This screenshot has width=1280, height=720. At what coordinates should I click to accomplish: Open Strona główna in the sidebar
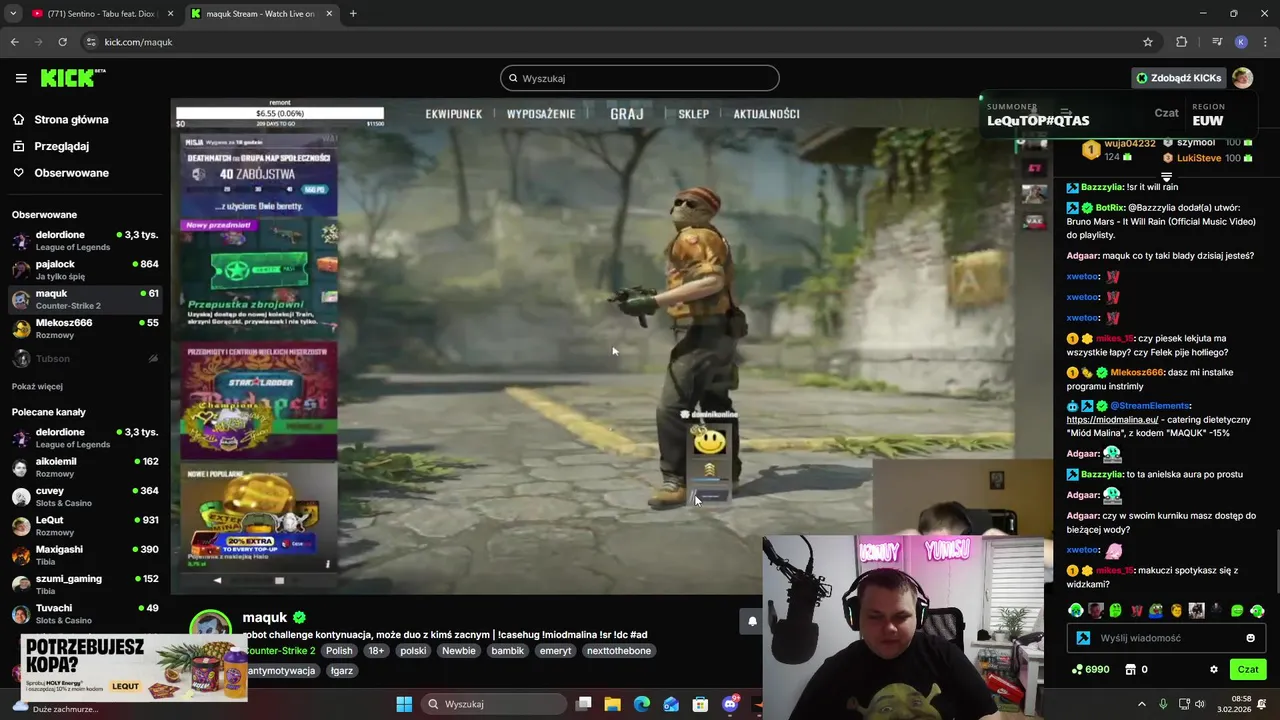click(x=71, y=120)
